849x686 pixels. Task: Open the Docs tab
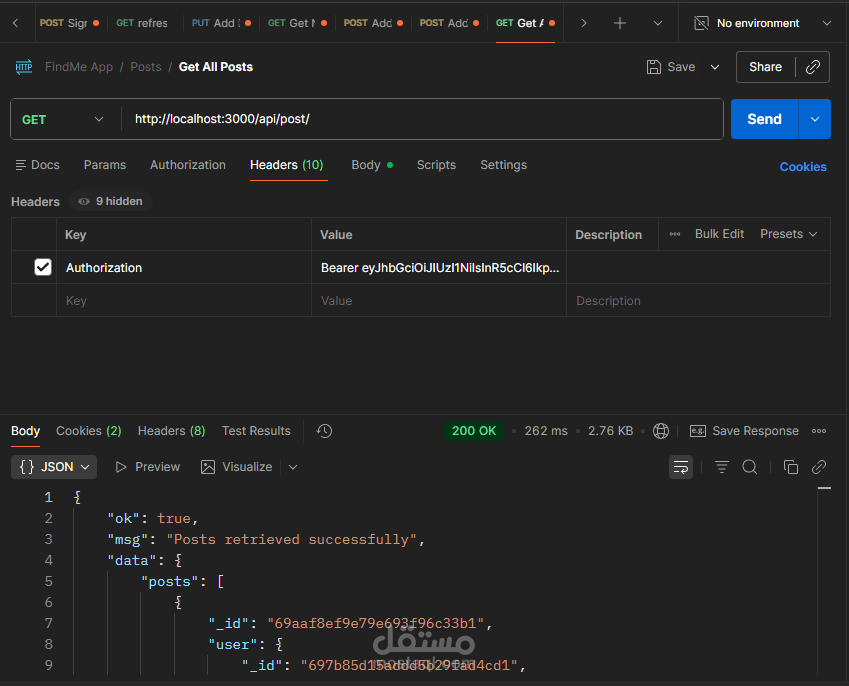tap(37, 165)
